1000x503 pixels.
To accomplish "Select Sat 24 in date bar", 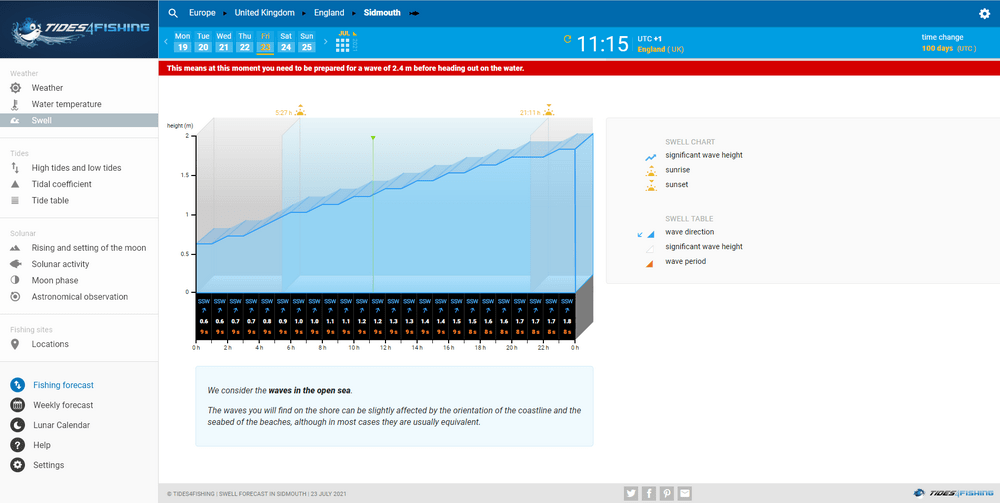I will click(286, 42).
